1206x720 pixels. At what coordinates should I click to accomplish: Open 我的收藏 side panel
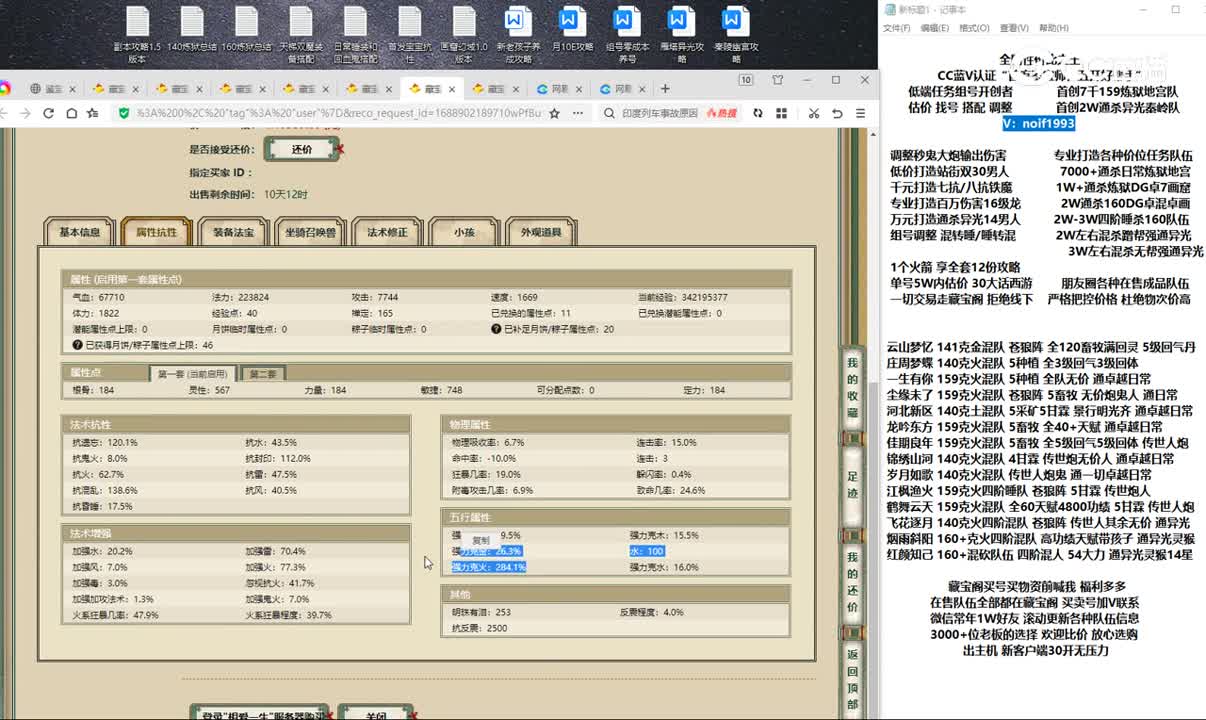pos(853,388)
